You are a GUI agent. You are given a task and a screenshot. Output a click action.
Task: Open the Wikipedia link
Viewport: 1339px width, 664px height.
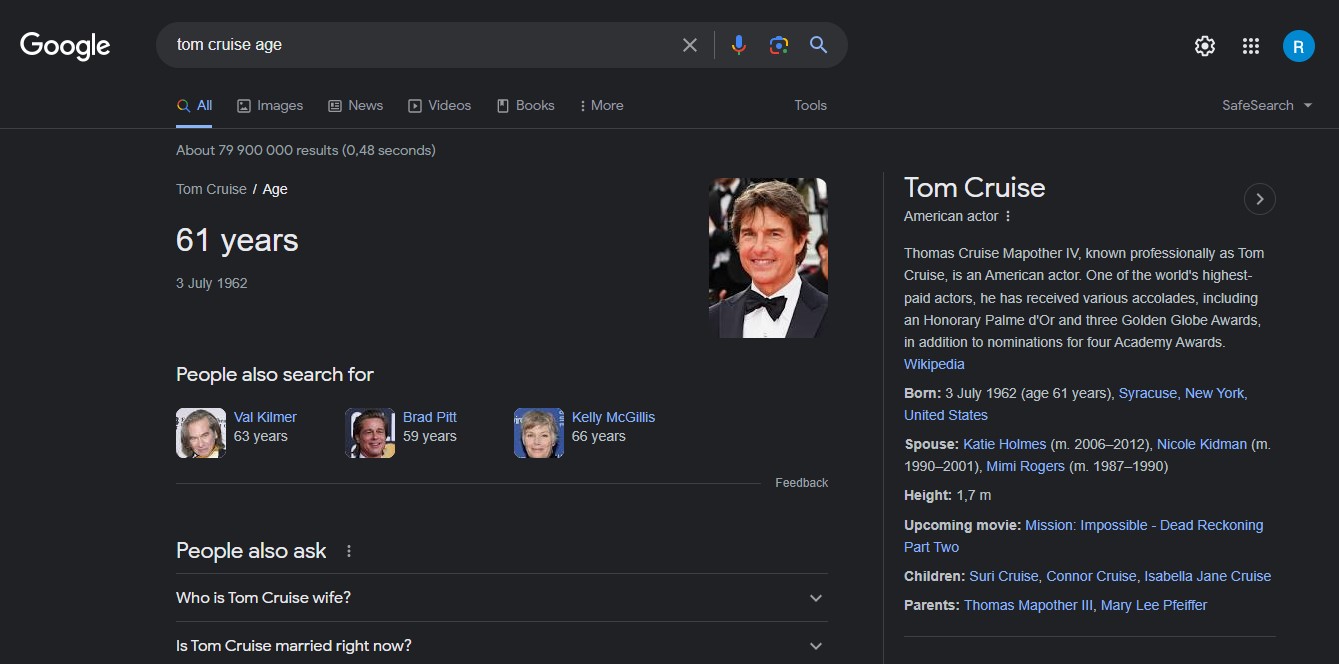tap(934, 364)
